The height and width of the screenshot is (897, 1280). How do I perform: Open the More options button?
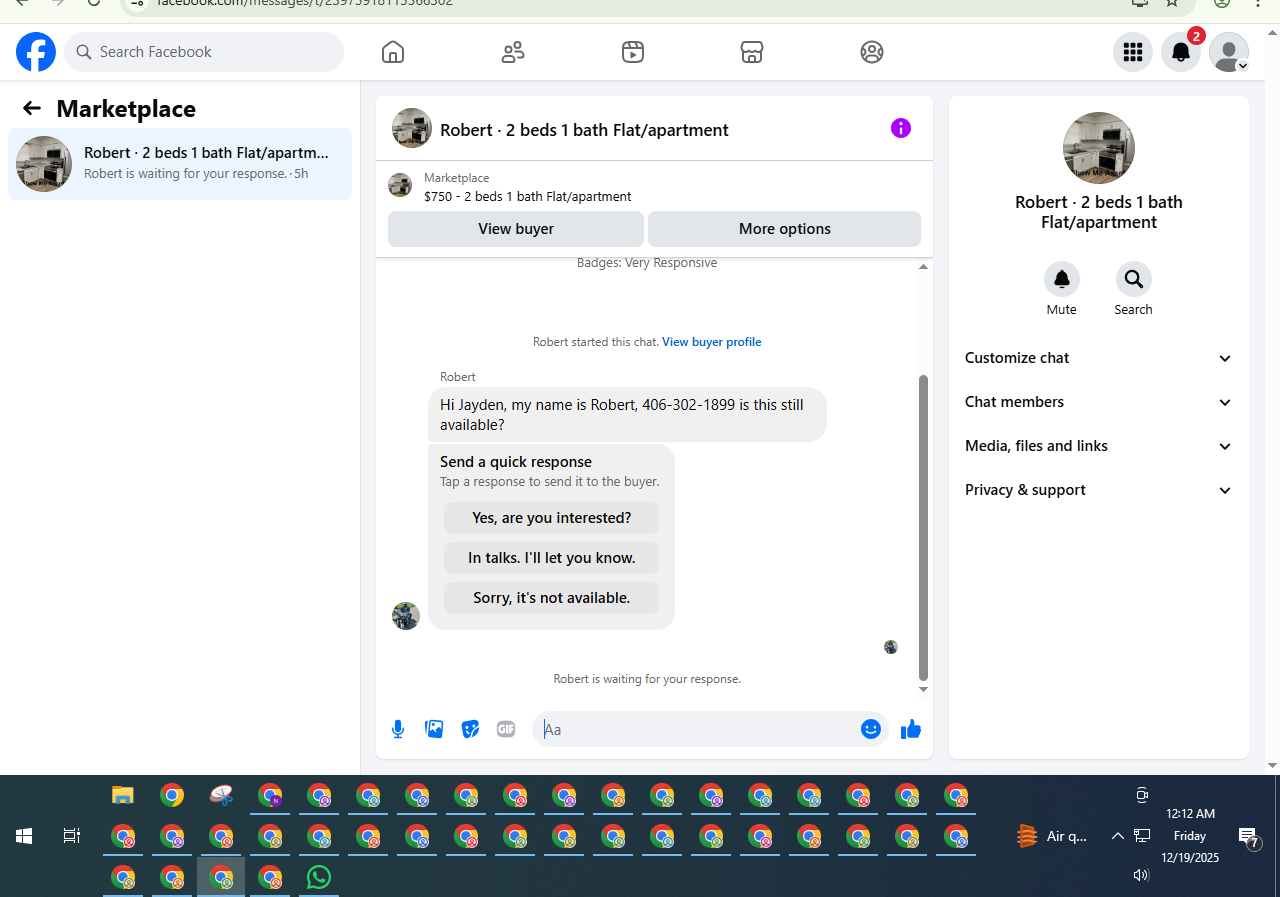[785, 229]
